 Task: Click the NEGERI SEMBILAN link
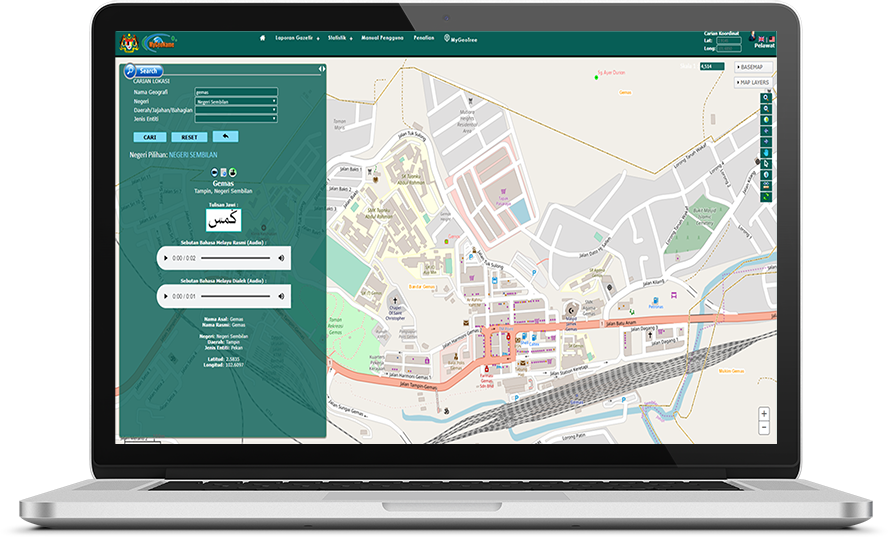tap(193, 155)
